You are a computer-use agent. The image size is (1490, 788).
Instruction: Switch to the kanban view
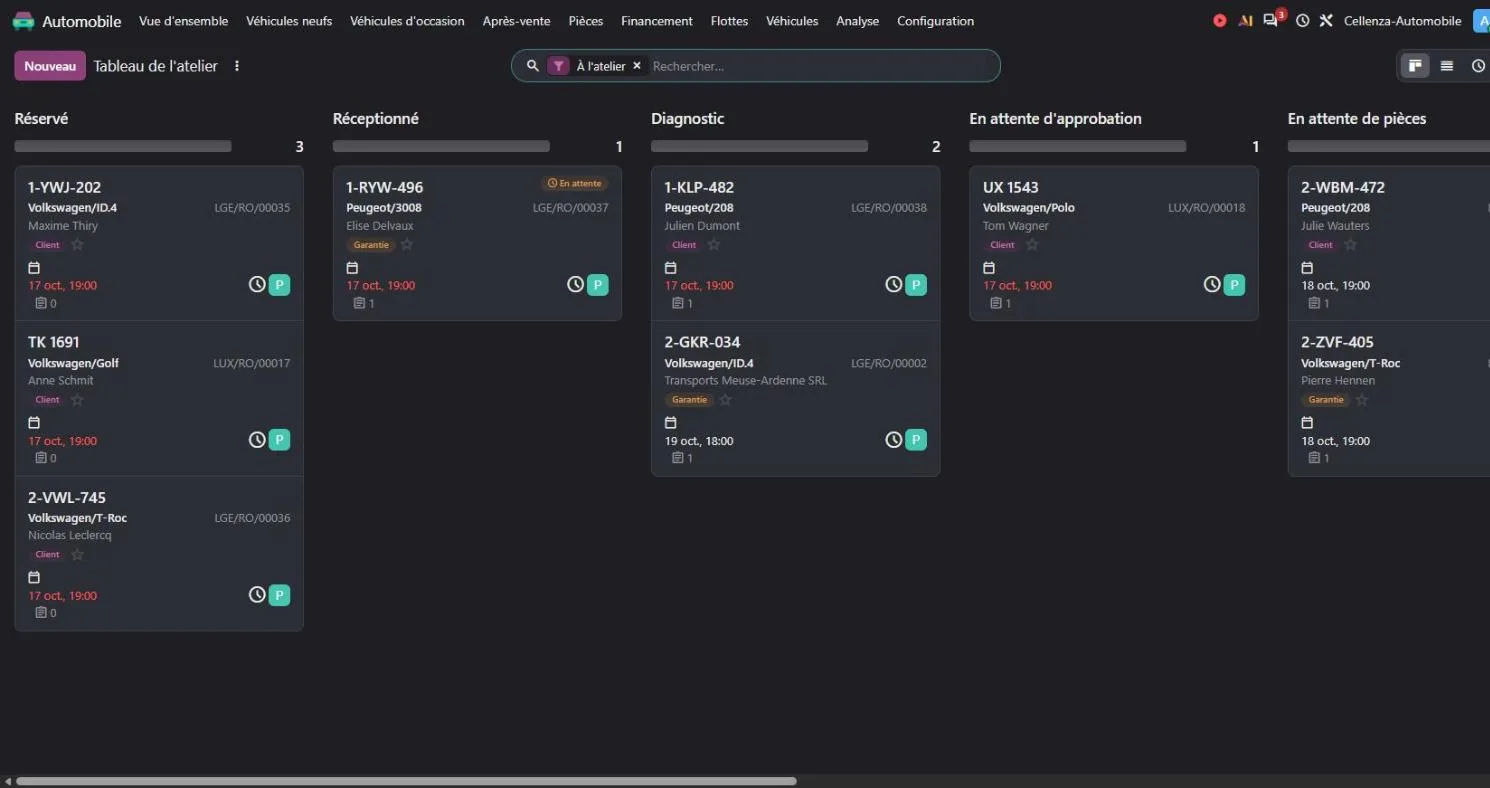[1415, 66]
